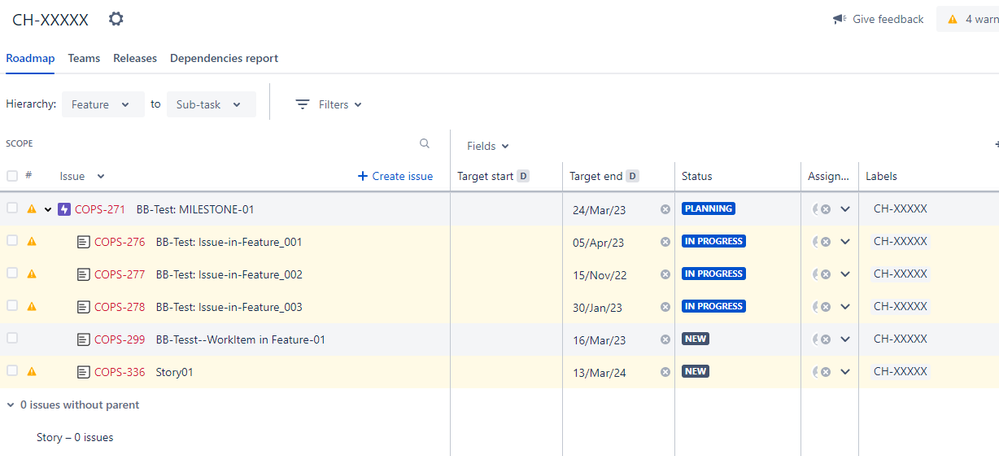Image resolution: width=999 pixels, height=456 pixels.
Task: Open issue link COPS-271
Action: (x=100, y=209)
